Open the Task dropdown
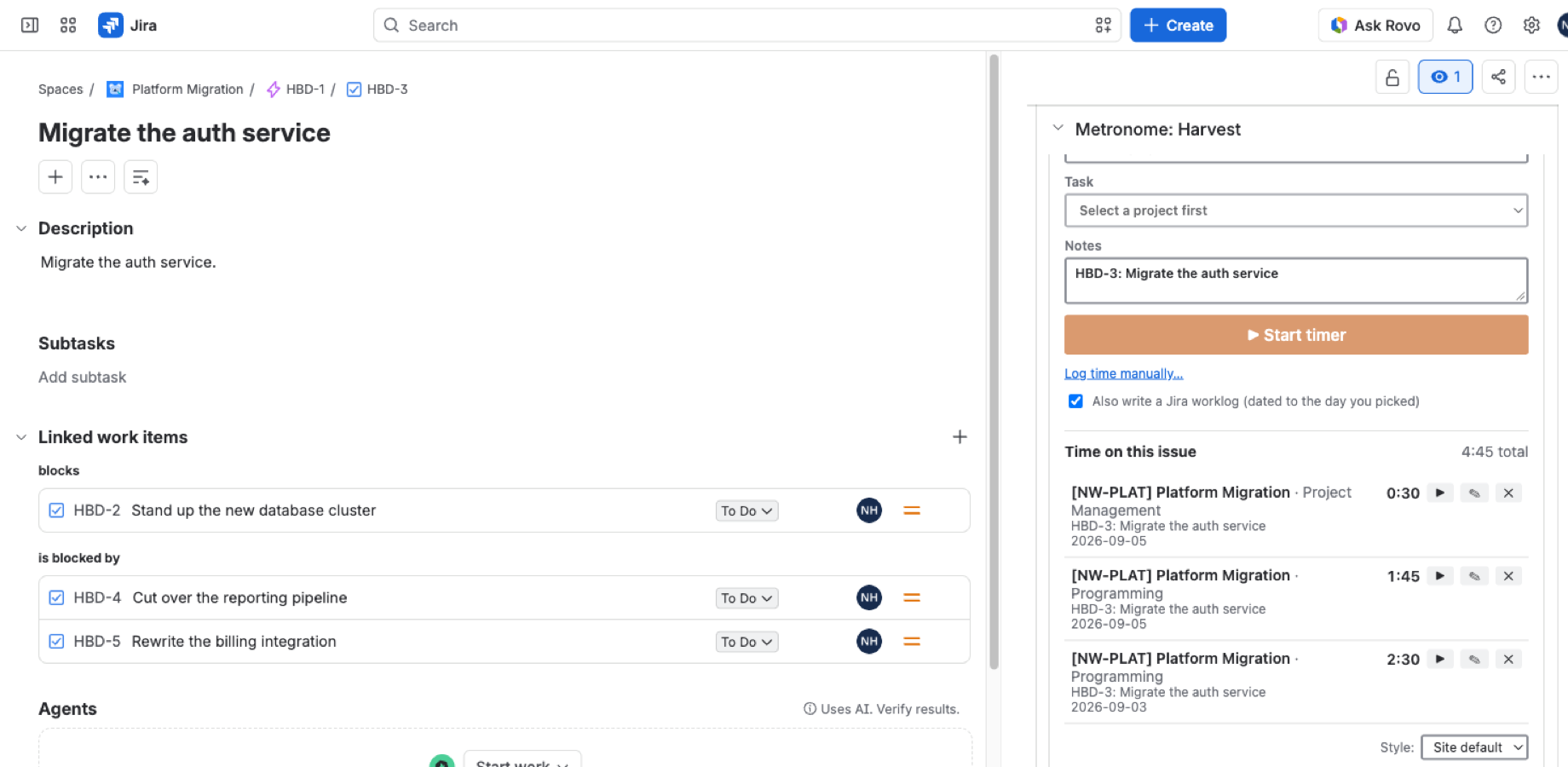The image size is (1568, 767). tap(1296, 210)
